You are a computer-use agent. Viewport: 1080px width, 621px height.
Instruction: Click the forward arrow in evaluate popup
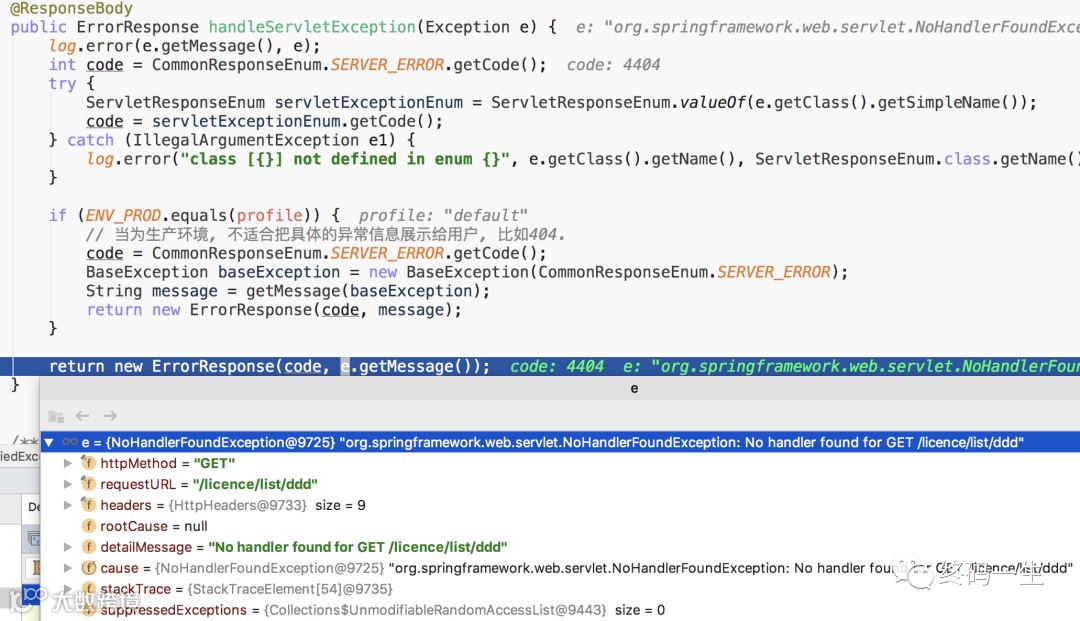(x=110, y=416)
